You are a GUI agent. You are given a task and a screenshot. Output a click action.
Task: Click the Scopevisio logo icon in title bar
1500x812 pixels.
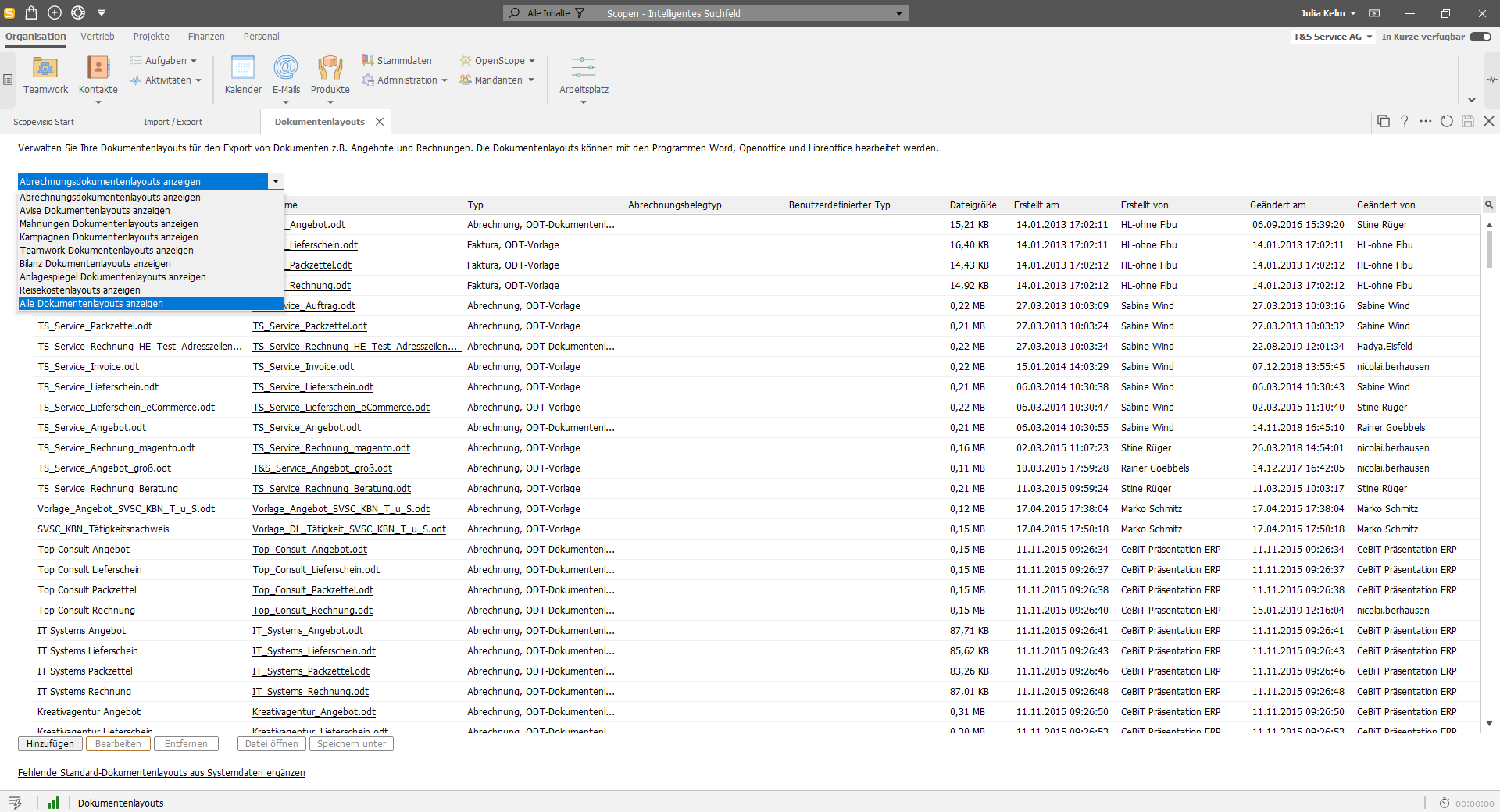pos(9,12)
